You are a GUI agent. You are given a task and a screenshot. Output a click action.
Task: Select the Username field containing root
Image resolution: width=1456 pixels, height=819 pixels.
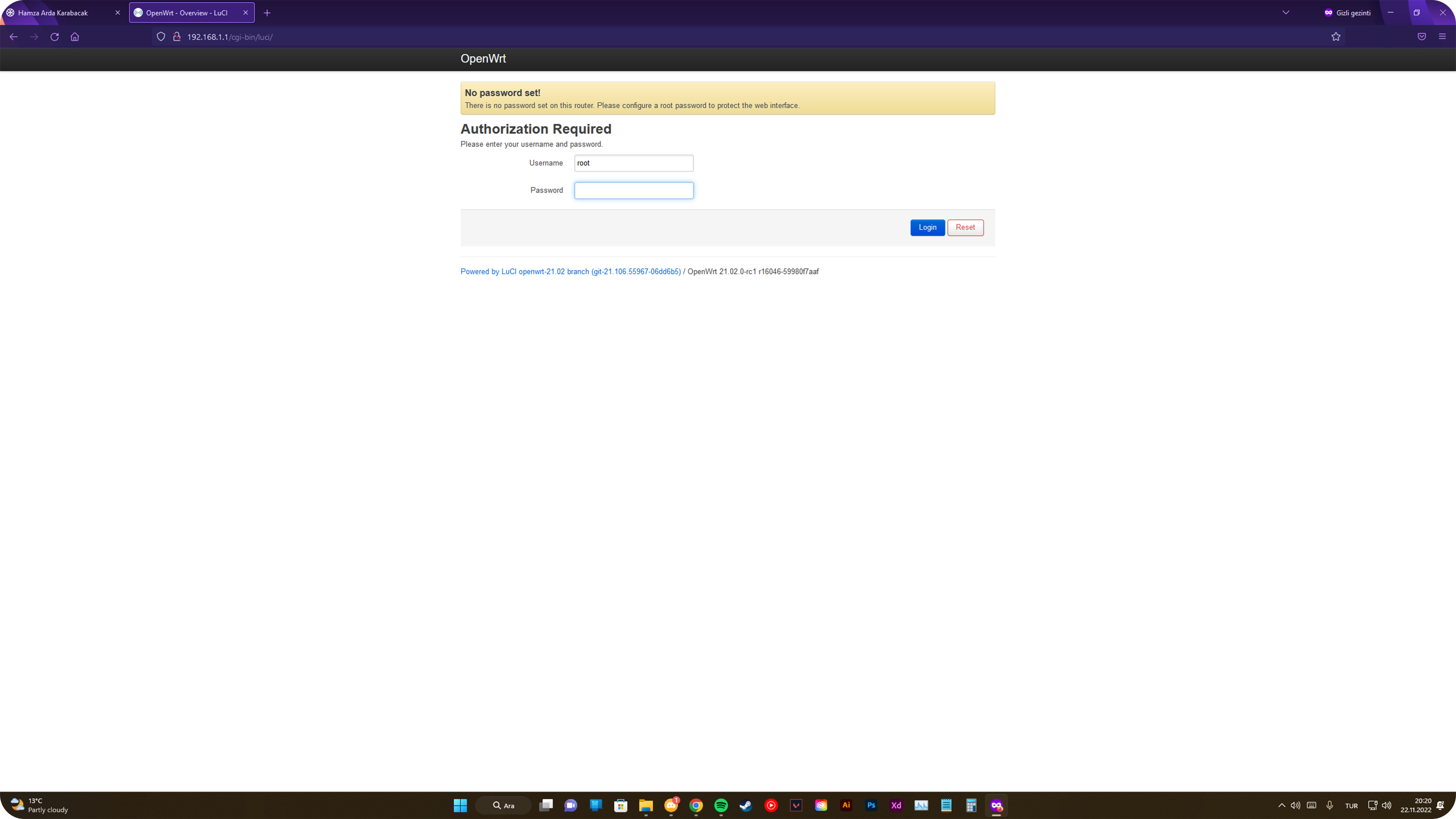point(634,163)
